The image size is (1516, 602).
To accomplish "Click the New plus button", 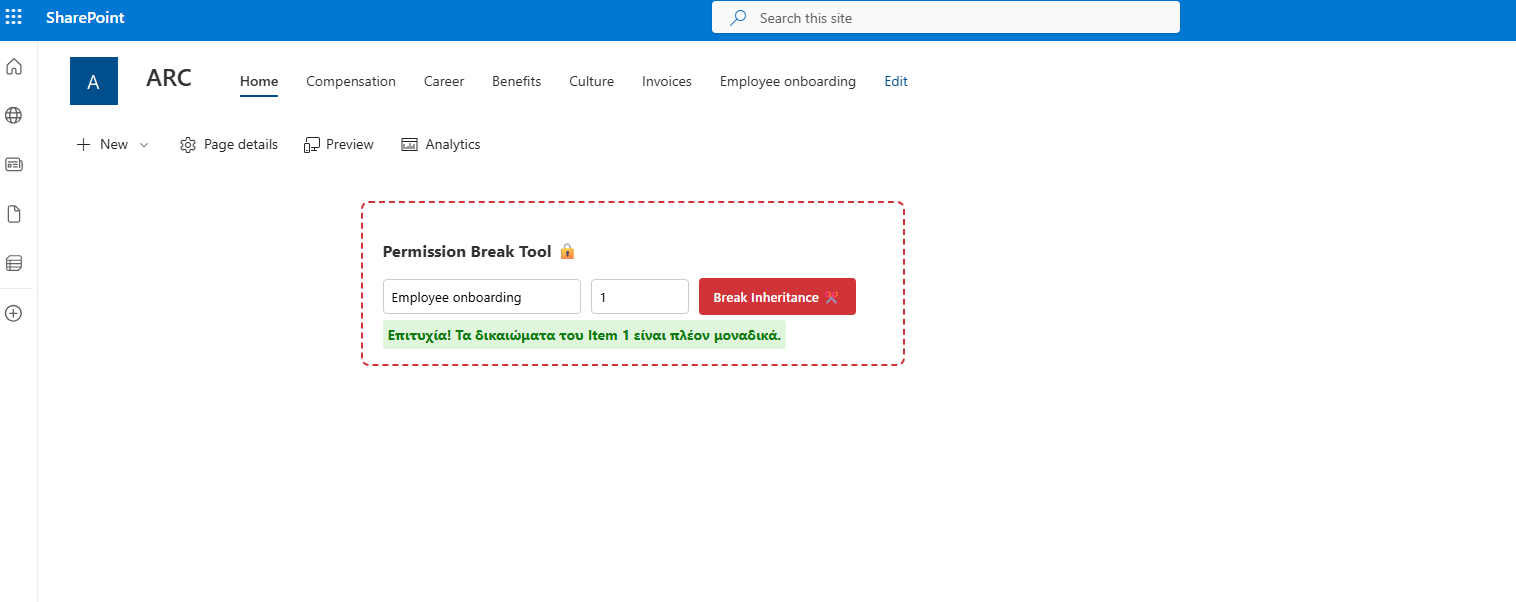I will pyautogui.click(x=102, y=145).
